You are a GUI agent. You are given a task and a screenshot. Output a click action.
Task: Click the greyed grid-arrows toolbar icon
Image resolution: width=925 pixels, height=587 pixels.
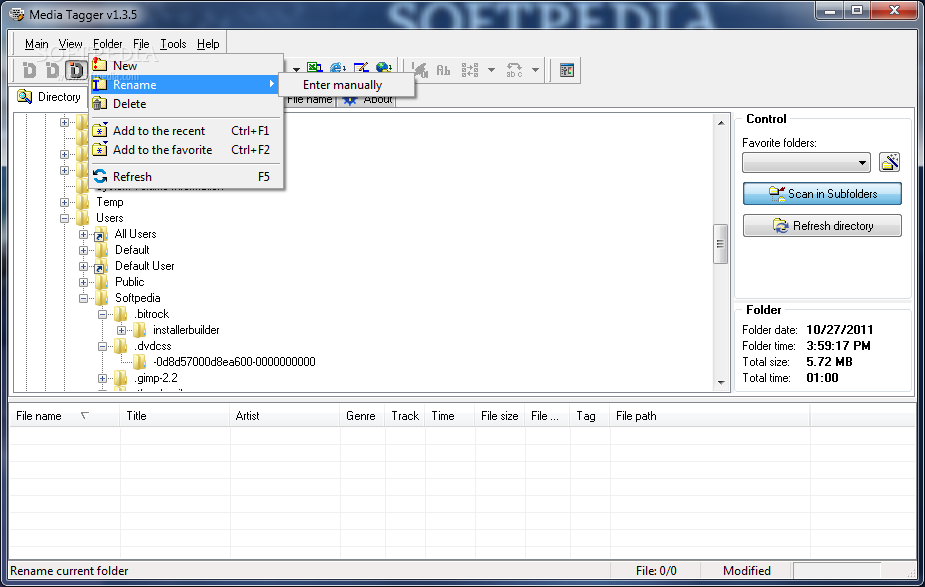(x=470, y=70)
